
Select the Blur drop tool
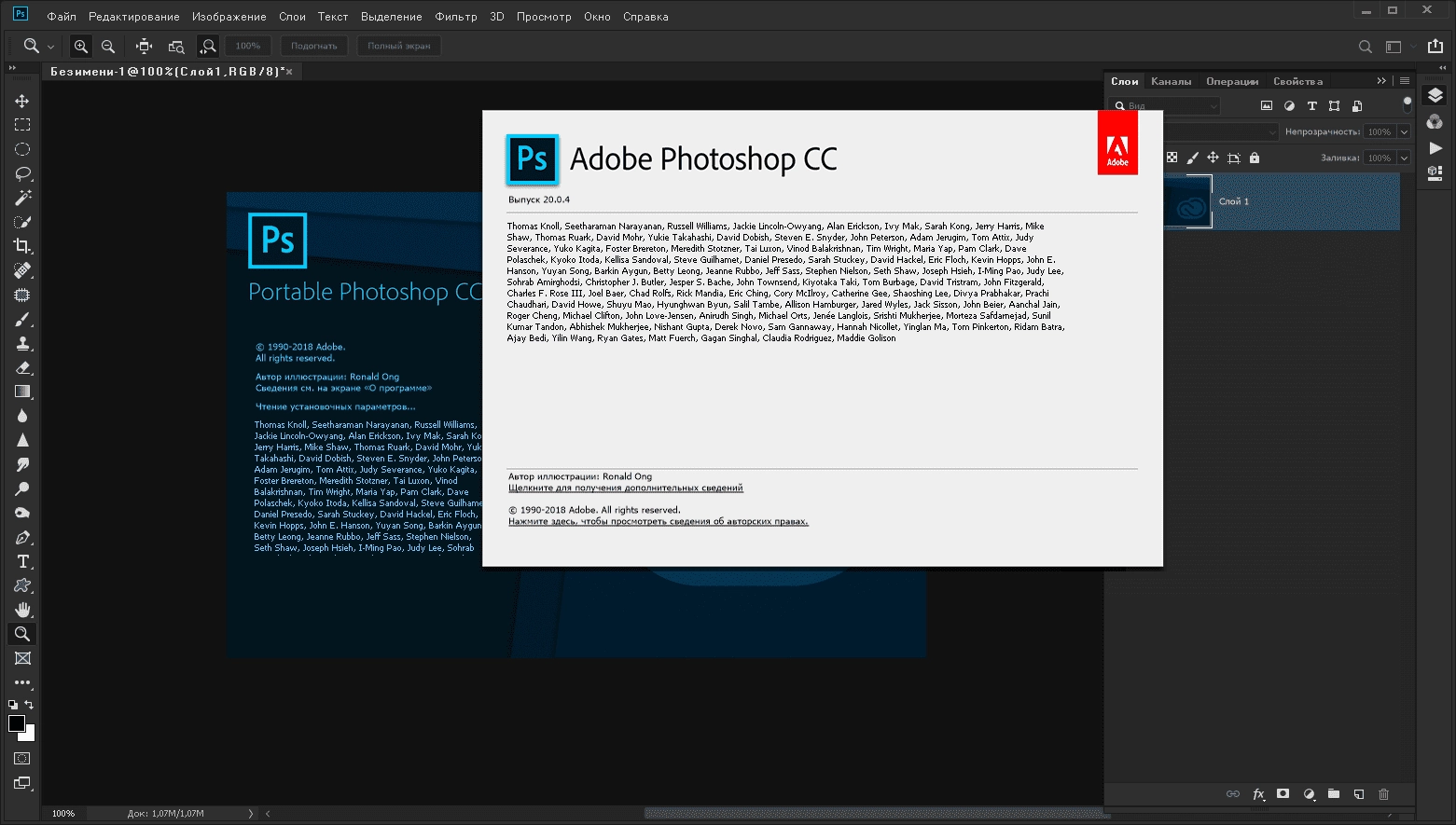tap(22, 416)
